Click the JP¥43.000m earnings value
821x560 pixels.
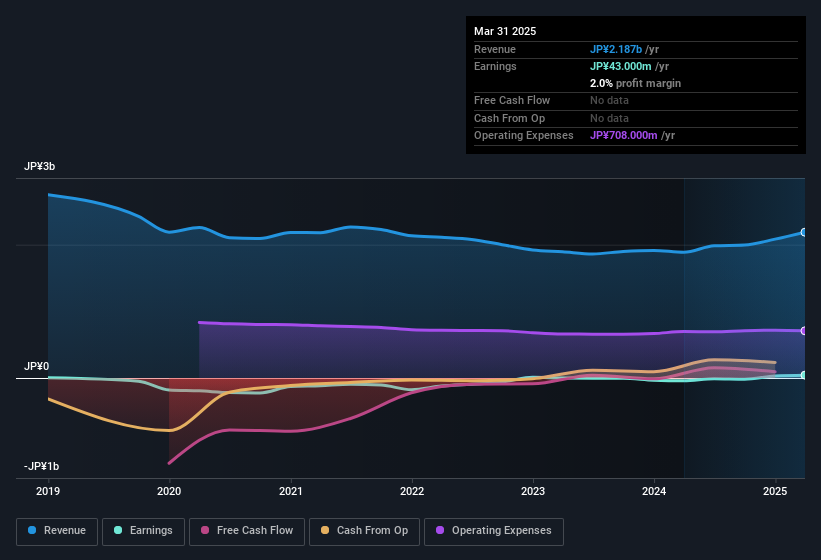click(x=620, y=66)
